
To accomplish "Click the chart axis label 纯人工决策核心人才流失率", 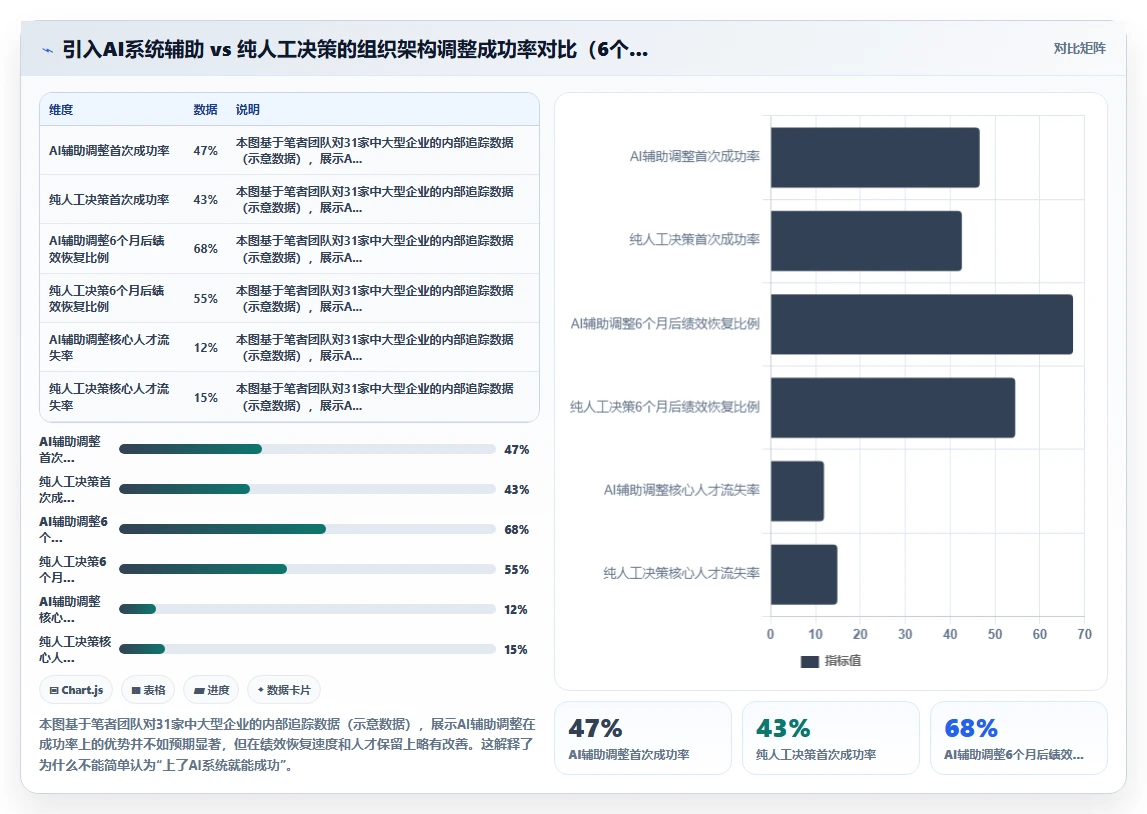I will click(681, 573).
